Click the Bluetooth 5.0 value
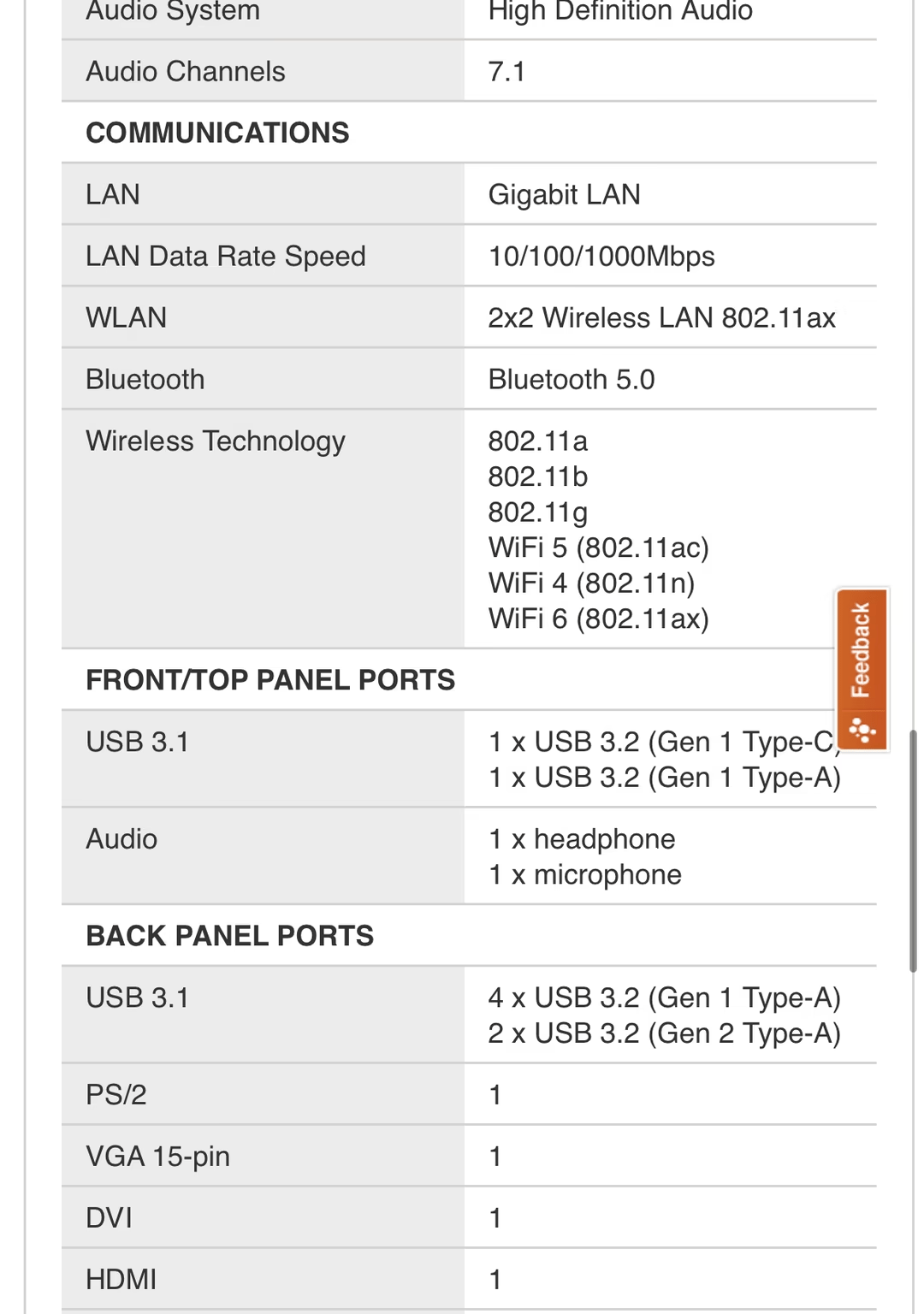The image size is (924, 1314). (x=572, y=379)
